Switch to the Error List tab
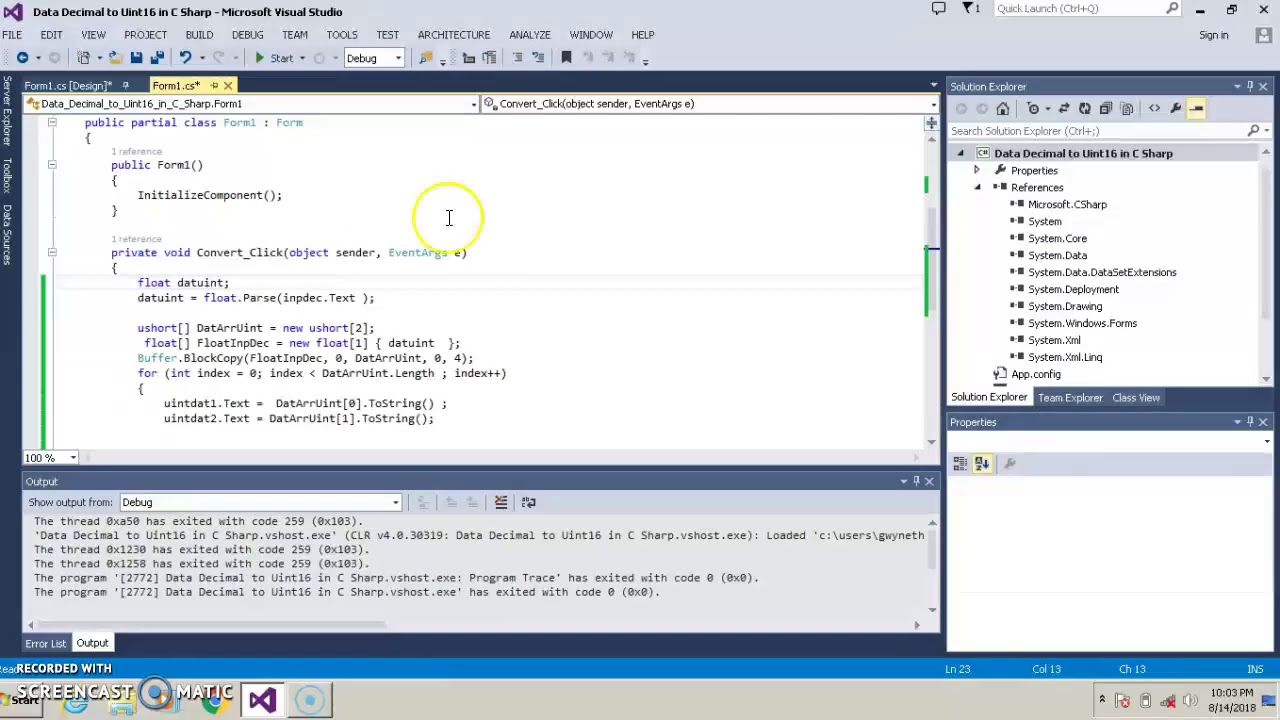This screenshot has width=1280, height=720. pyautogui.click(x=45, y=643)
